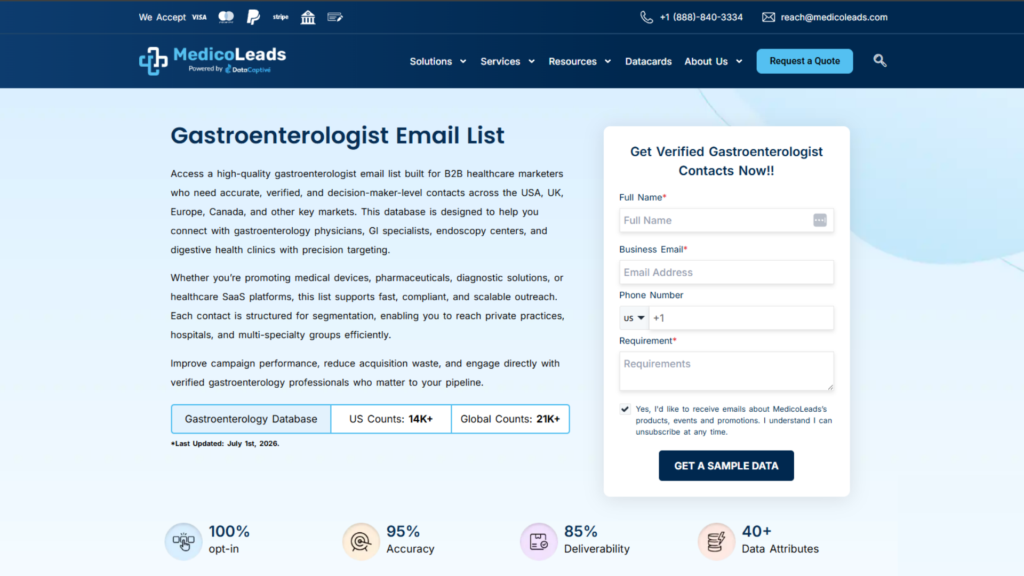Viewport: 1024px width, 576px height.
Task: Open the Services dropdown menu
Action: [x=507, y=61]
